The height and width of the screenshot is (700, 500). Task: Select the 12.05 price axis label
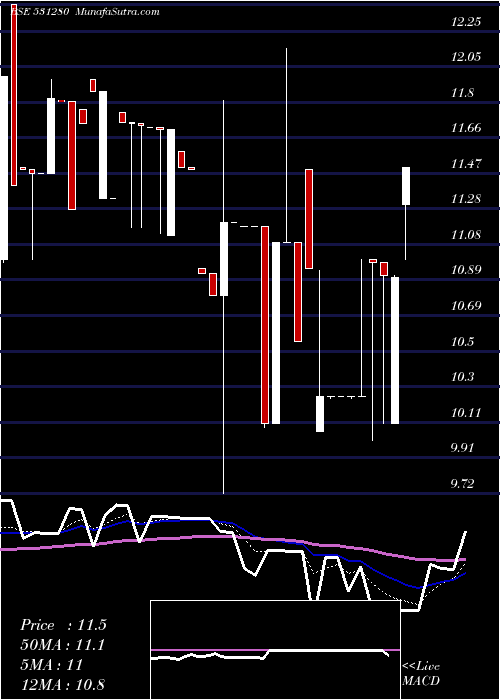(x=466, y=57)
